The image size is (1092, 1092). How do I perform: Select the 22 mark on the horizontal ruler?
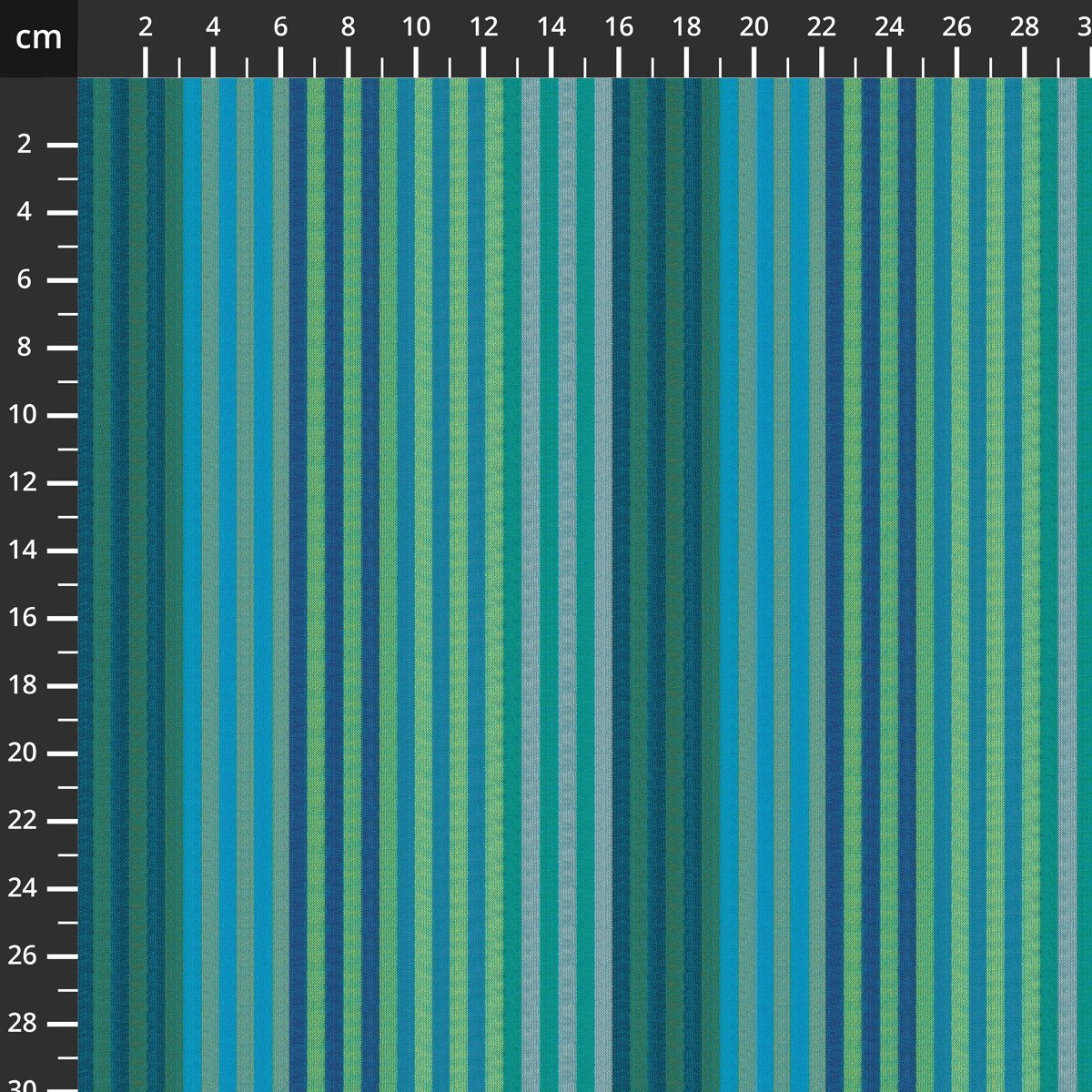[821, 27]
